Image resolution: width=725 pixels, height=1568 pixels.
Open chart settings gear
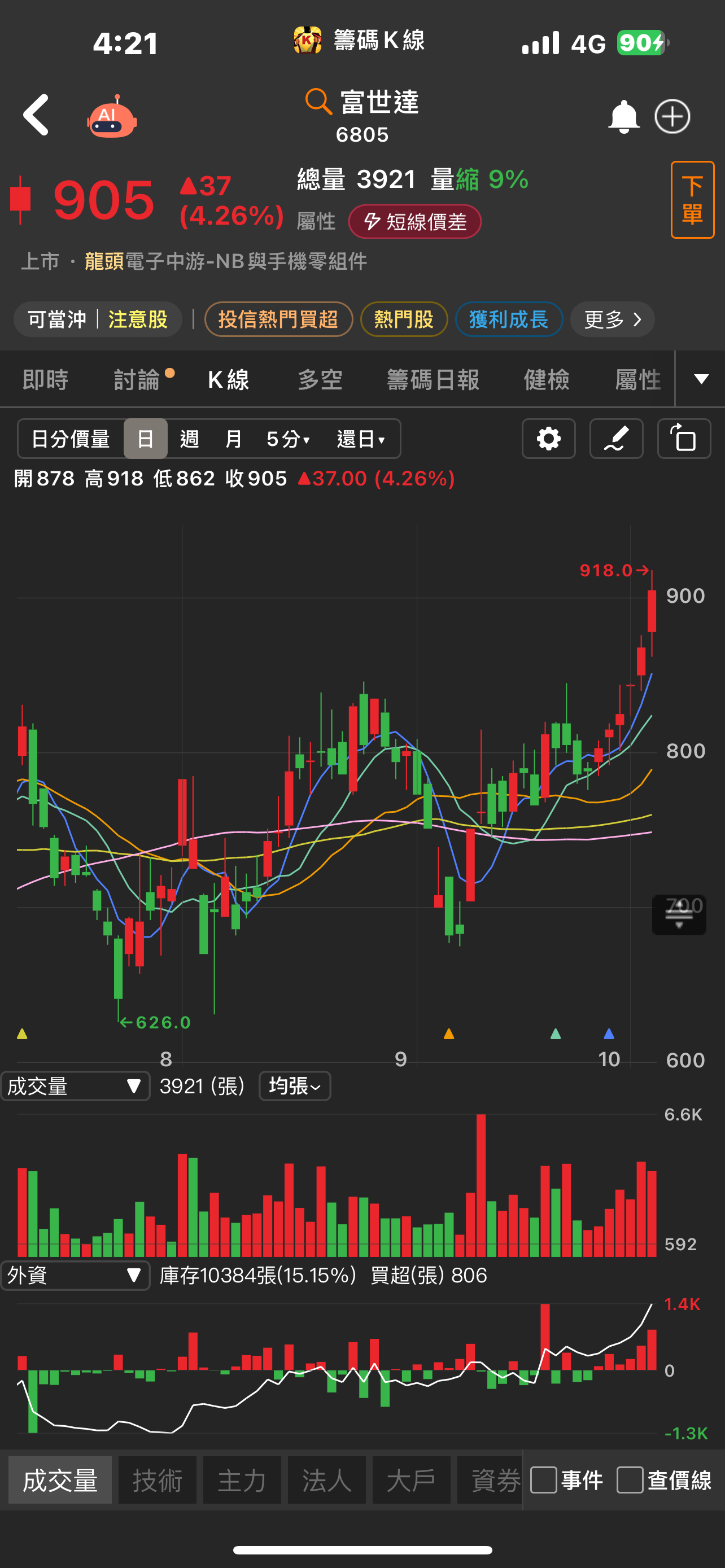pos(548,438)
